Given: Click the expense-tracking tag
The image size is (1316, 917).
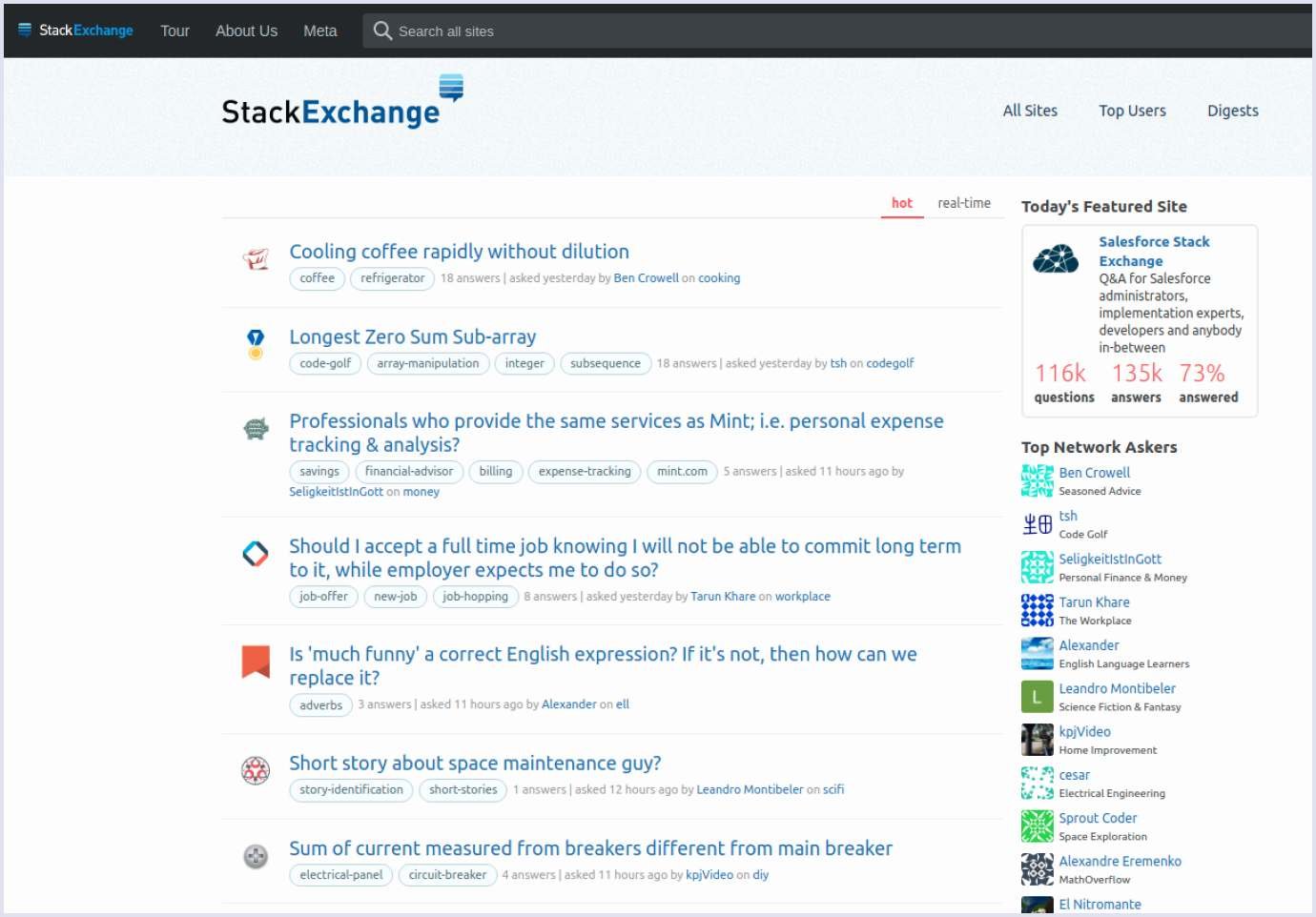Looking at the screenshot, I should pyautogui.click(x=585, y=472).
